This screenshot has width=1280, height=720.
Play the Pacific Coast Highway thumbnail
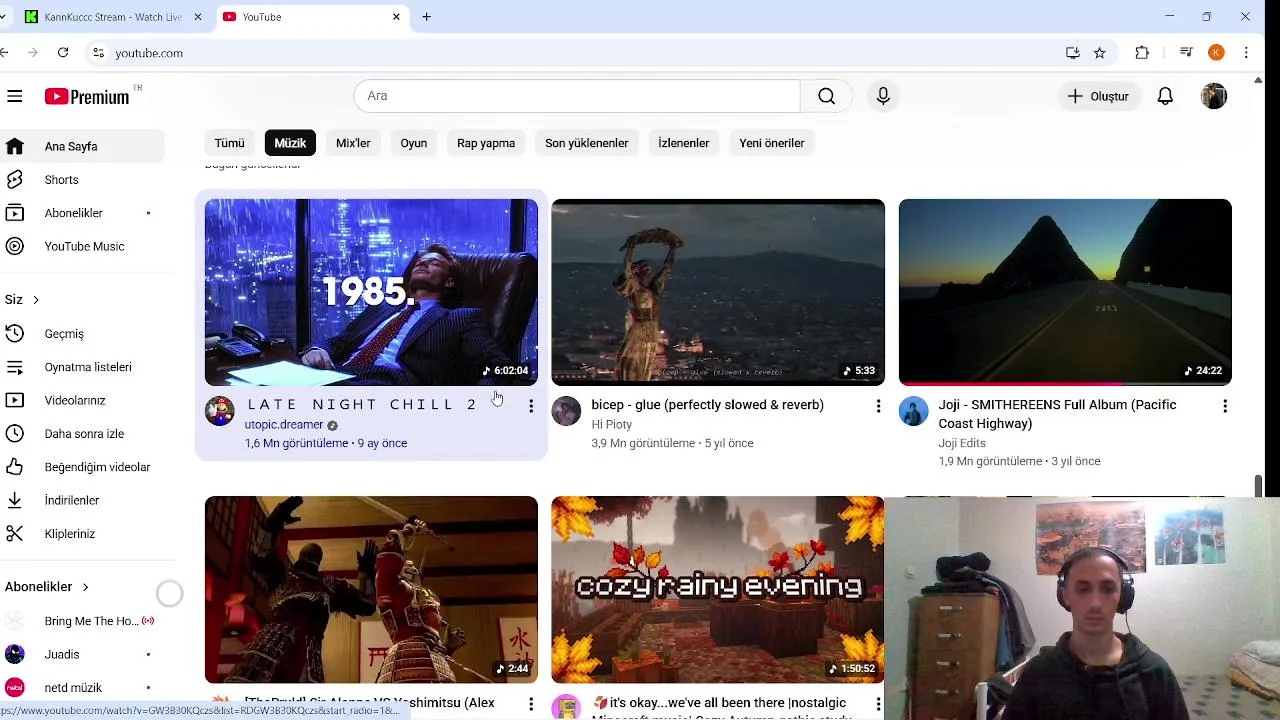coord(1065,292)
